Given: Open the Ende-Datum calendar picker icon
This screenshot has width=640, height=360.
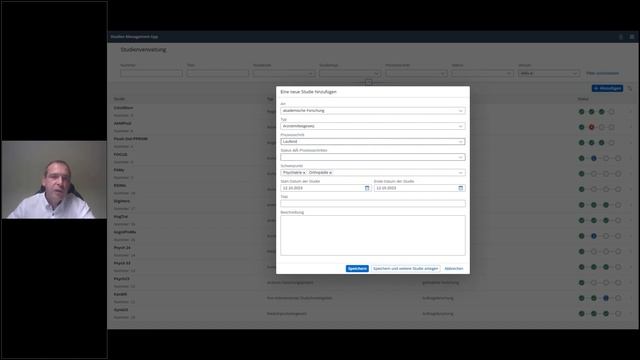Looking at the screenshot, I should click(x=460, y=188).
